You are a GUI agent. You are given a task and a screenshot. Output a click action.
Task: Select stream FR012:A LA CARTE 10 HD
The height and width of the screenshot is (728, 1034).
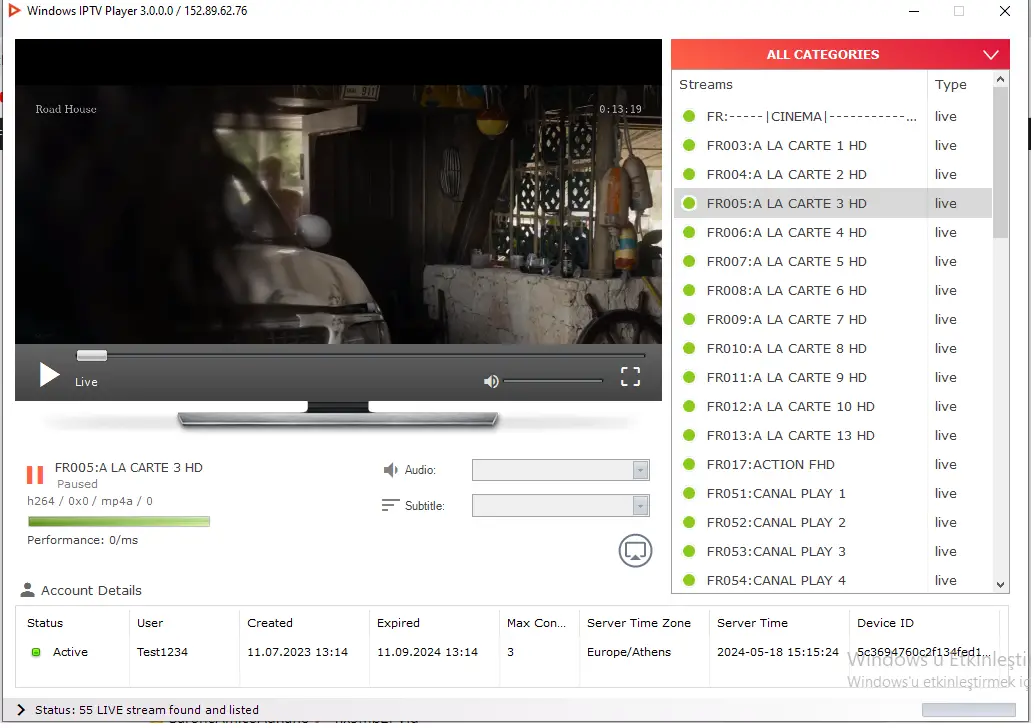click(834, 407)
